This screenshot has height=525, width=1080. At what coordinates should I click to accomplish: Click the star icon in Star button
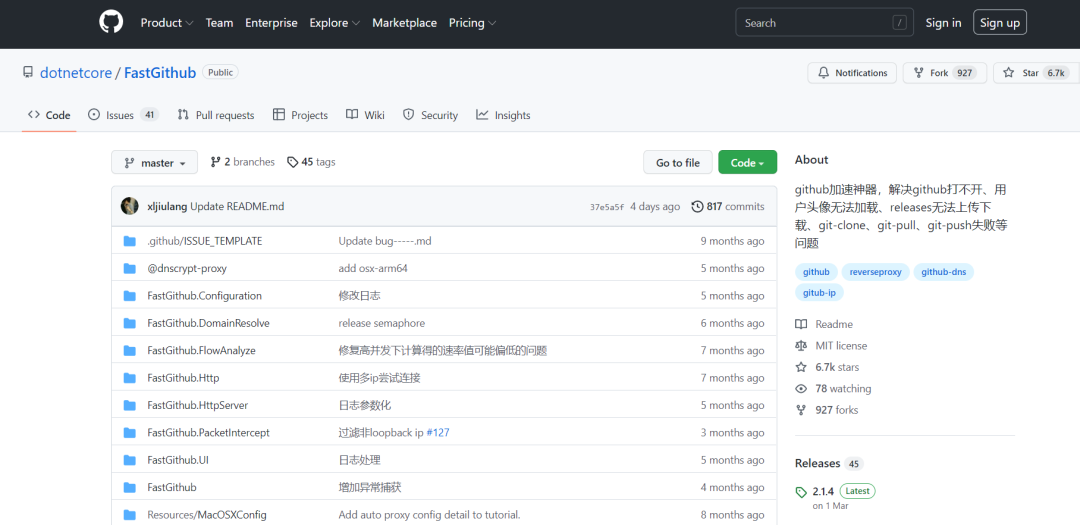point(1008,73)
